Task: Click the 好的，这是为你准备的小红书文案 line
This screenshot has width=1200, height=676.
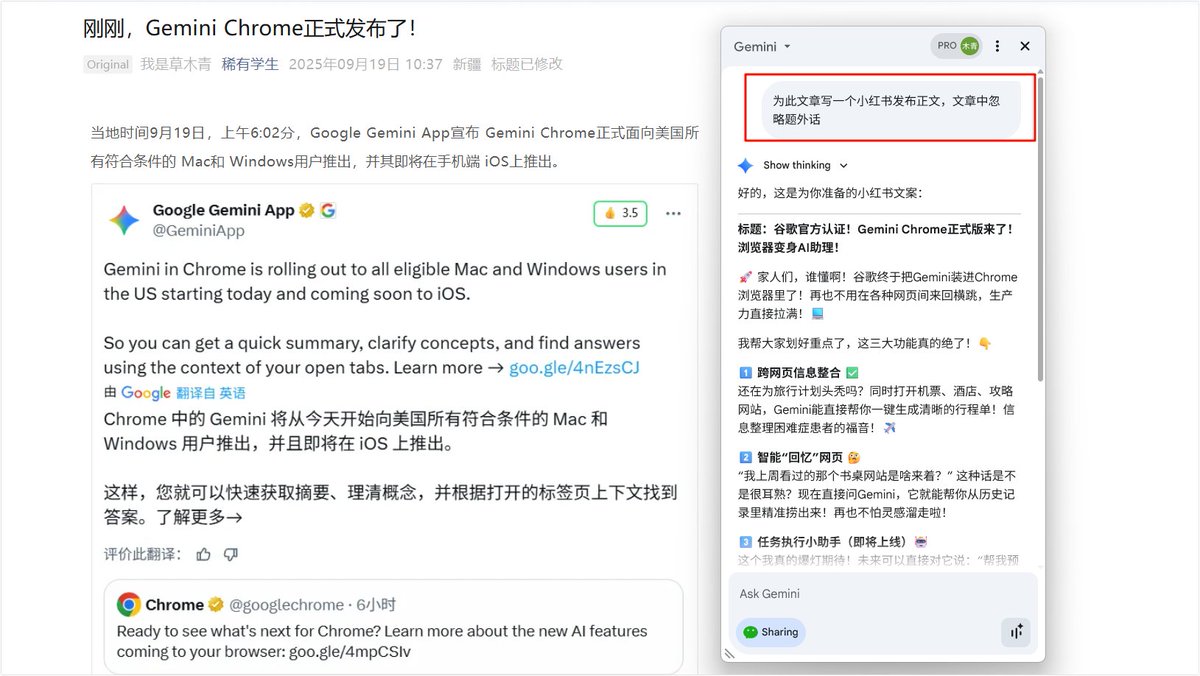Action: 830,192
